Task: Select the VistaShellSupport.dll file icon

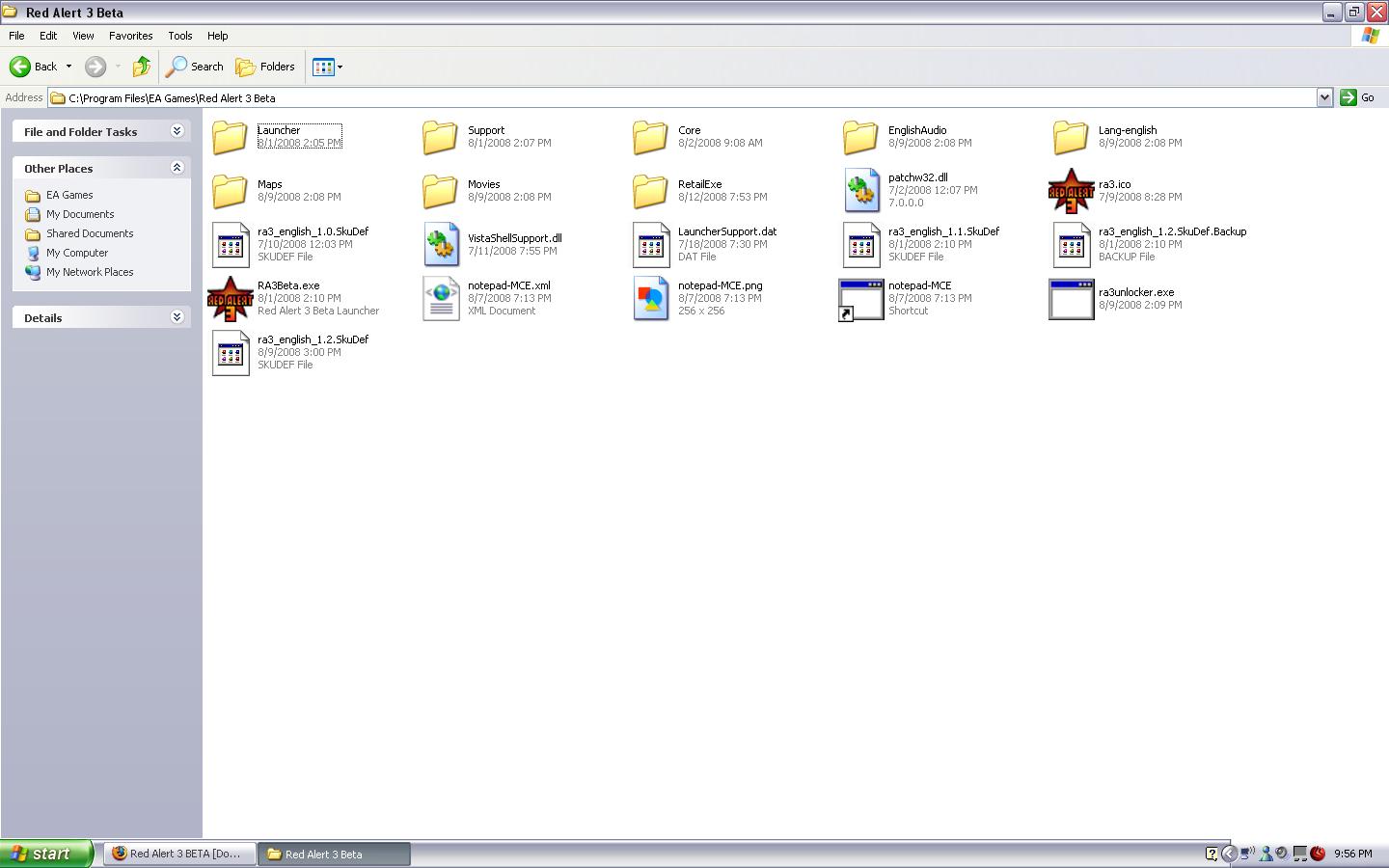Action: (x=441, y=245)
